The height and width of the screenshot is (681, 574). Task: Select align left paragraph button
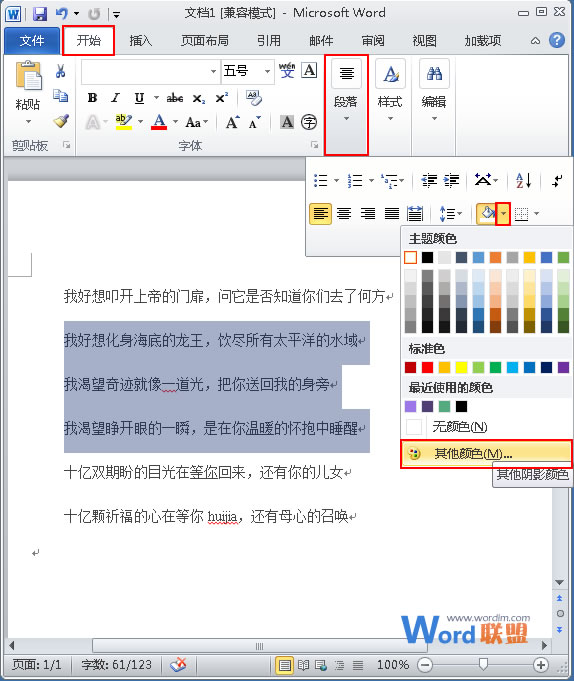[x=320, y=213]
